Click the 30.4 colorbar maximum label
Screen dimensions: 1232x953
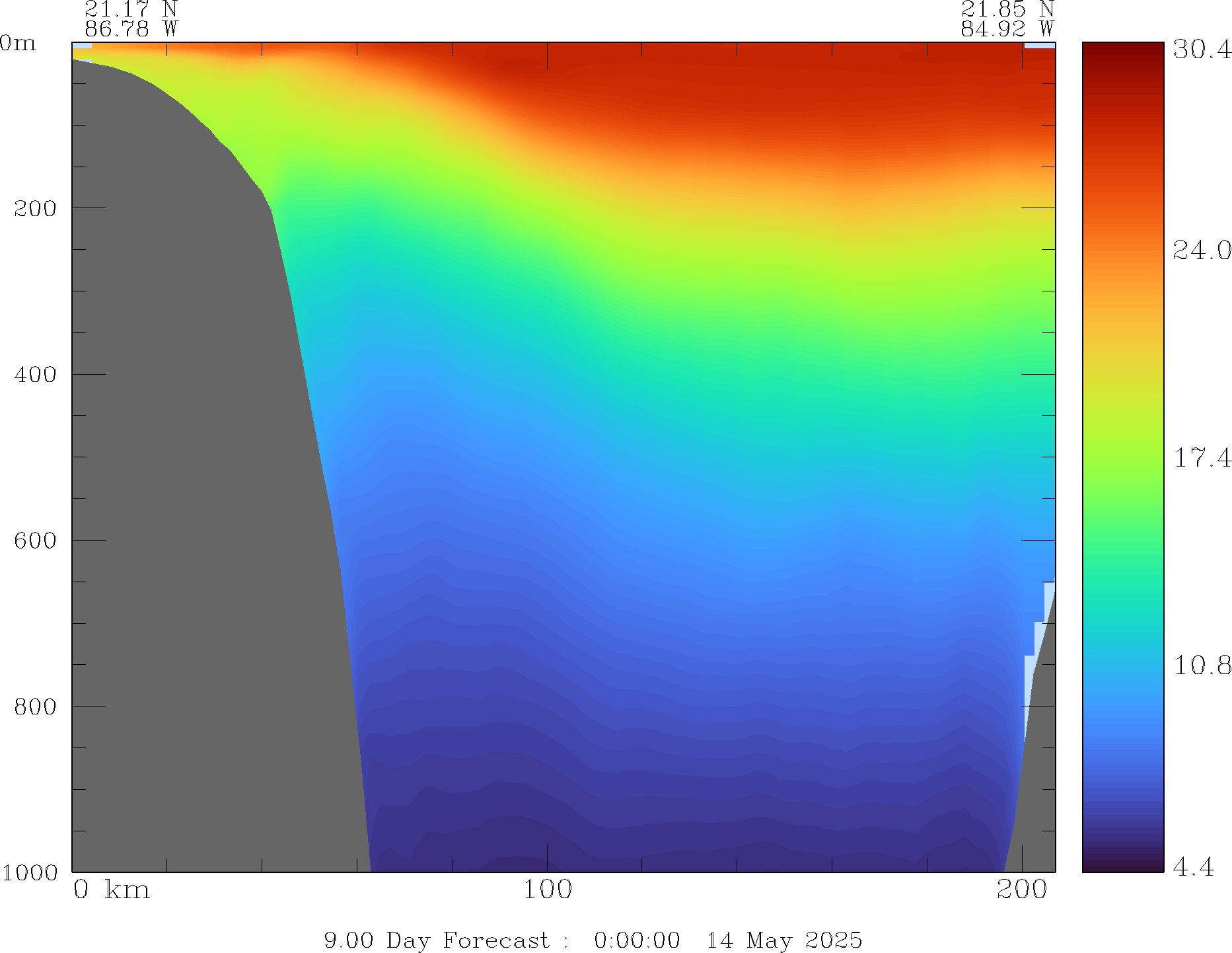pyautogui.click(x=1202, y=50)
